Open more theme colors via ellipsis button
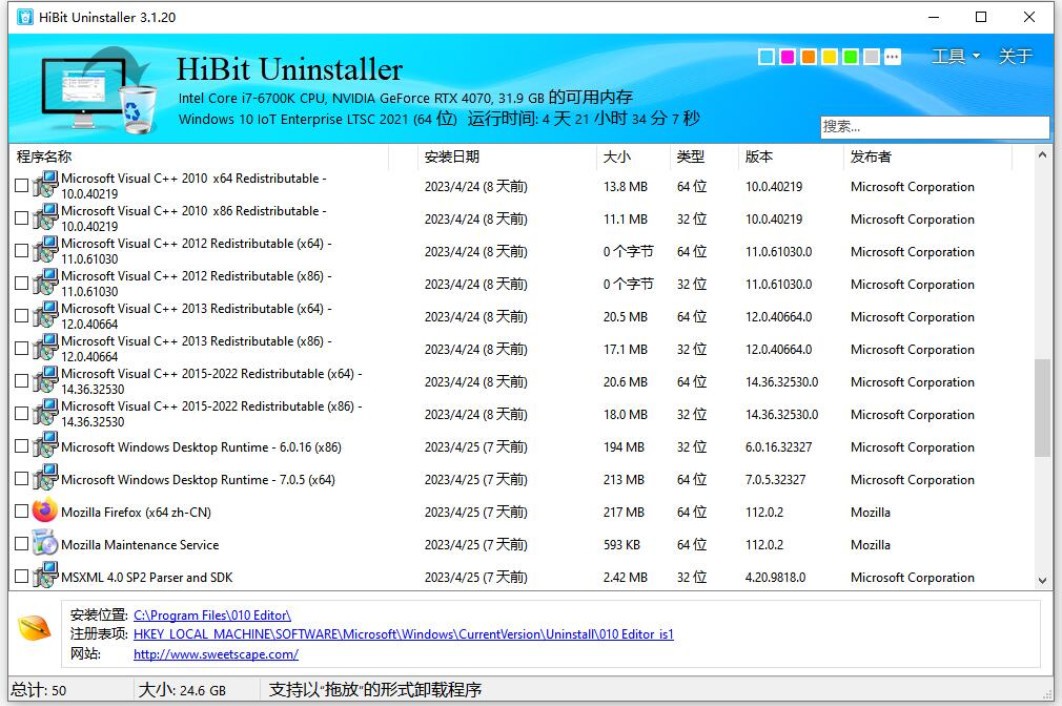Image resolution: width=1062 pixels, height=706 pixels. click(x=893, y=57)
